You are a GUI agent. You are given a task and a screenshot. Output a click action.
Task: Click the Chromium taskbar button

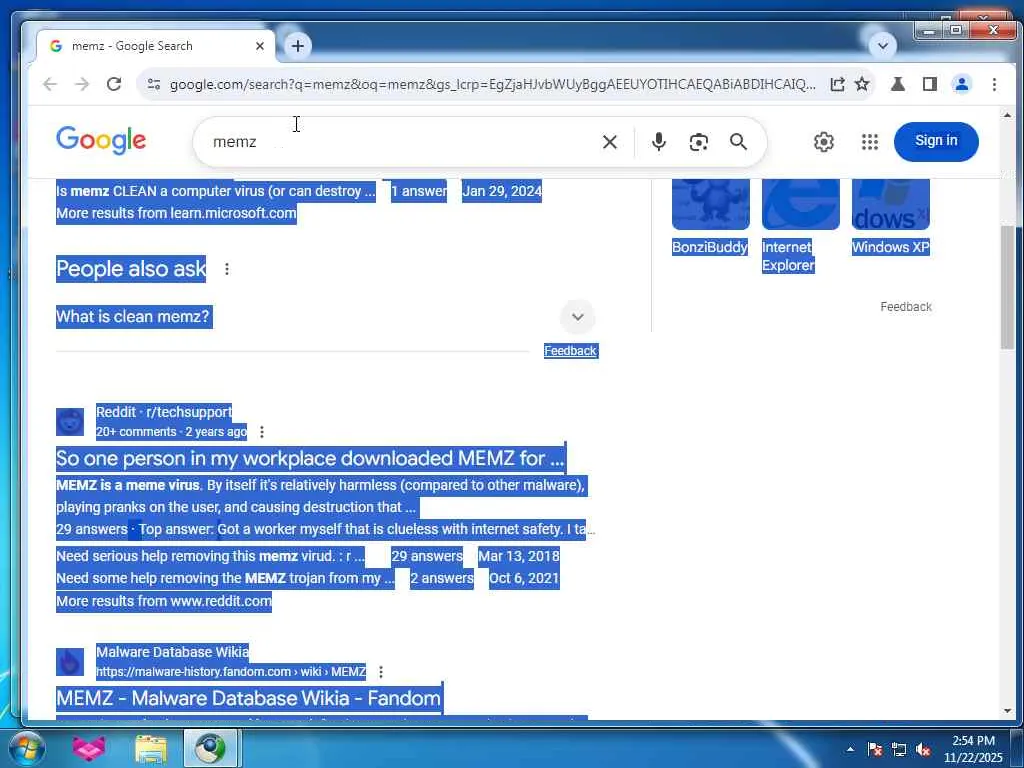(211, 748)
